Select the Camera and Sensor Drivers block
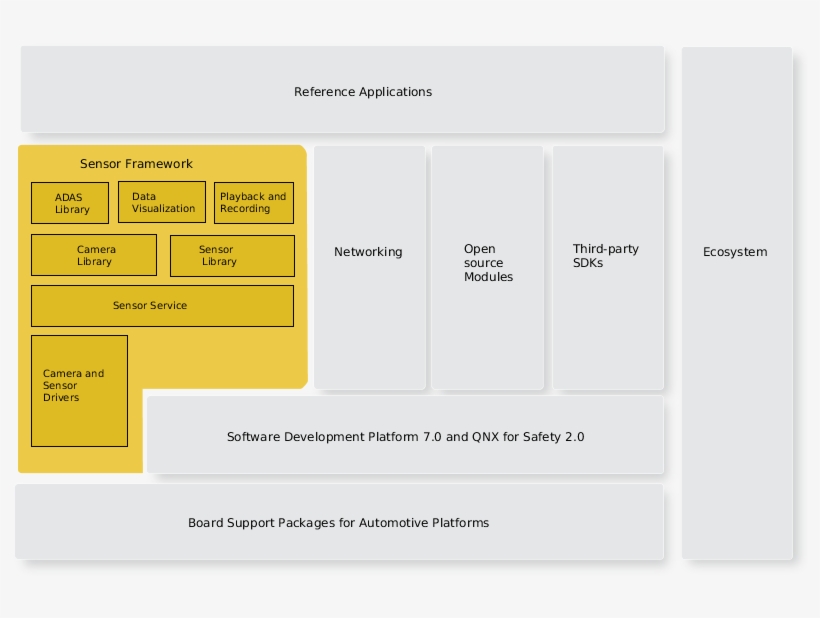Viewport: 820px width, 618px height. (79, 391)
